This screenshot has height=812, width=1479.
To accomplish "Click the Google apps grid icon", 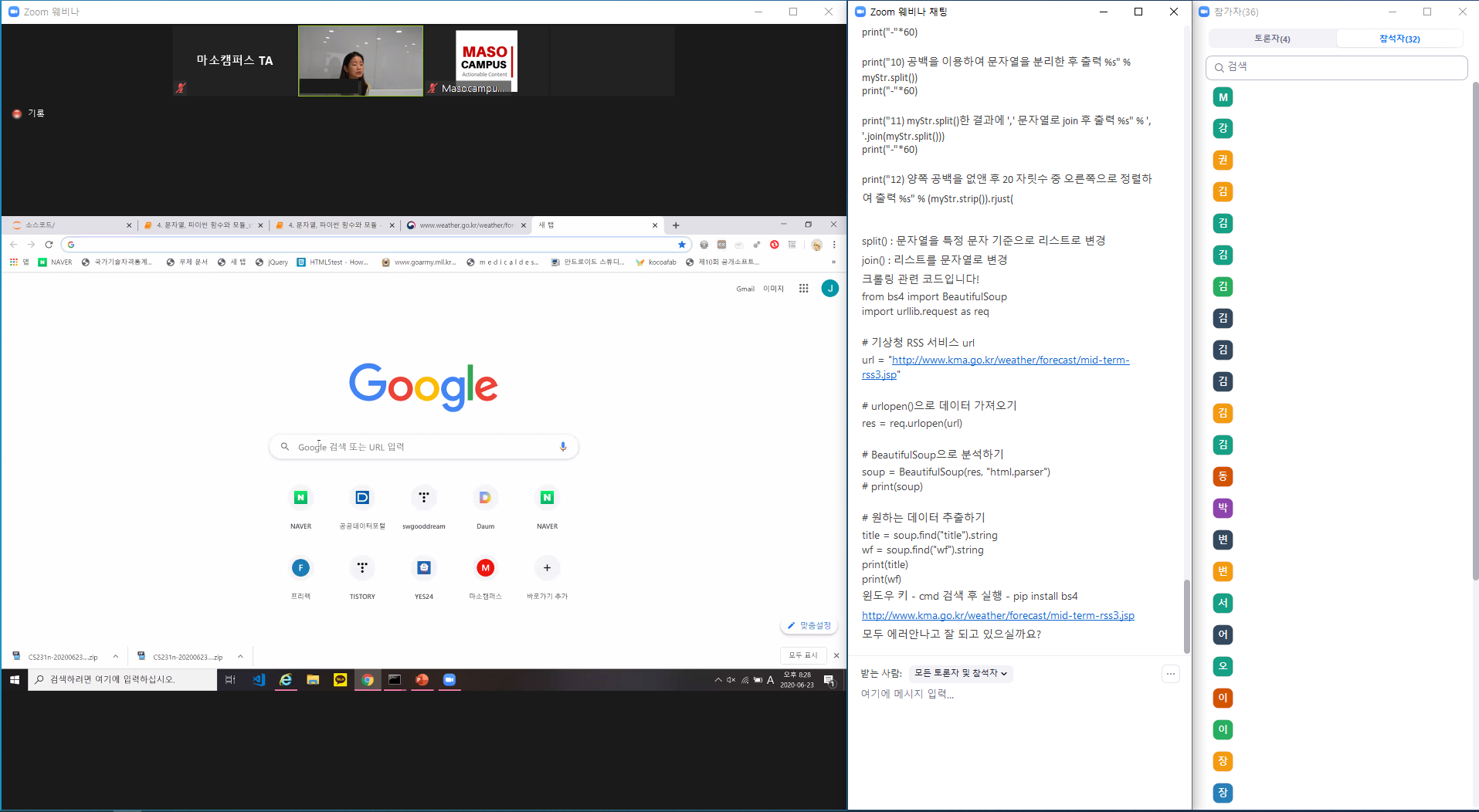I will (803, 289).
